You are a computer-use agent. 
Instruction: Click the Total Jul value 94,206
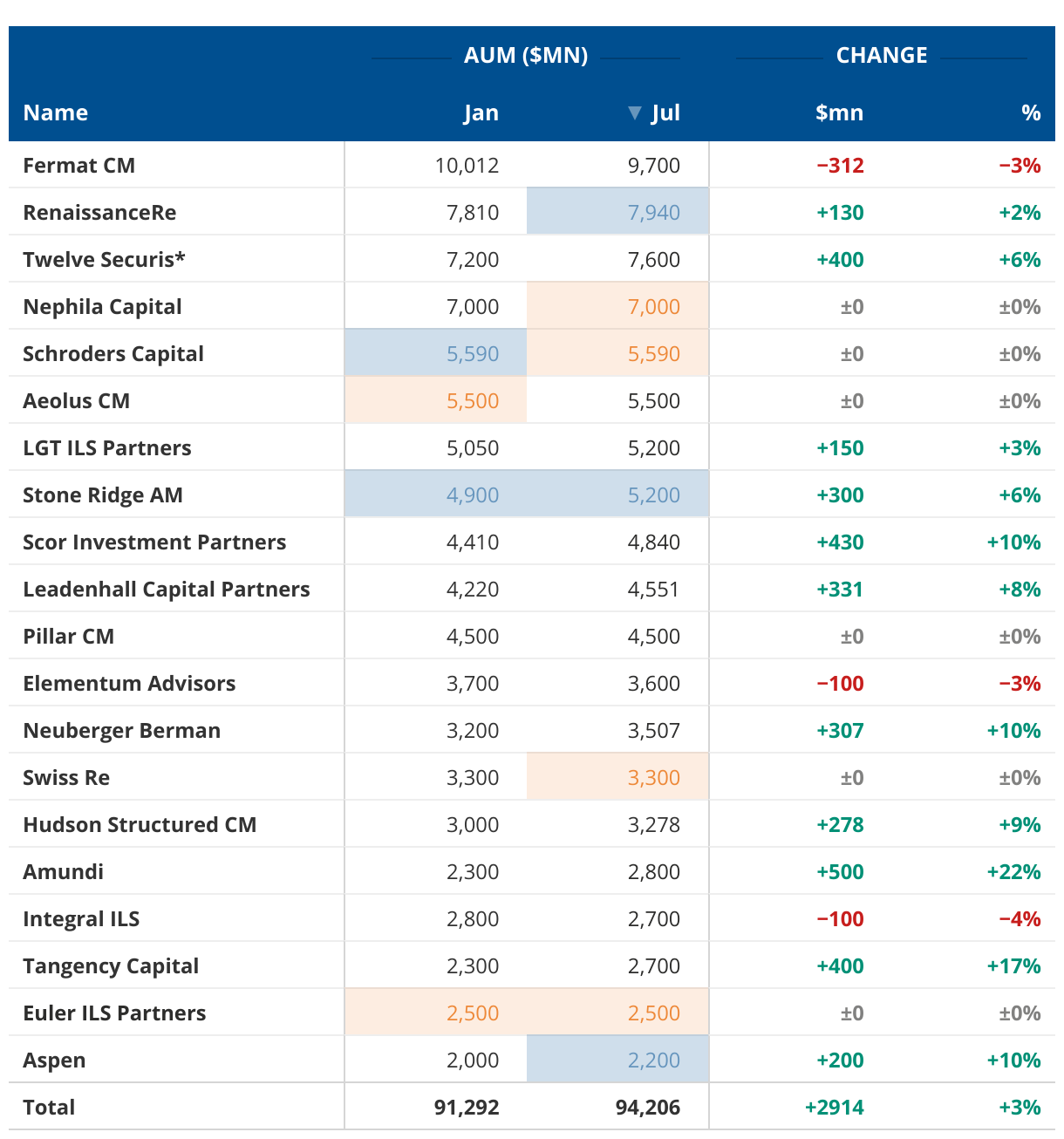[647, 1108]
